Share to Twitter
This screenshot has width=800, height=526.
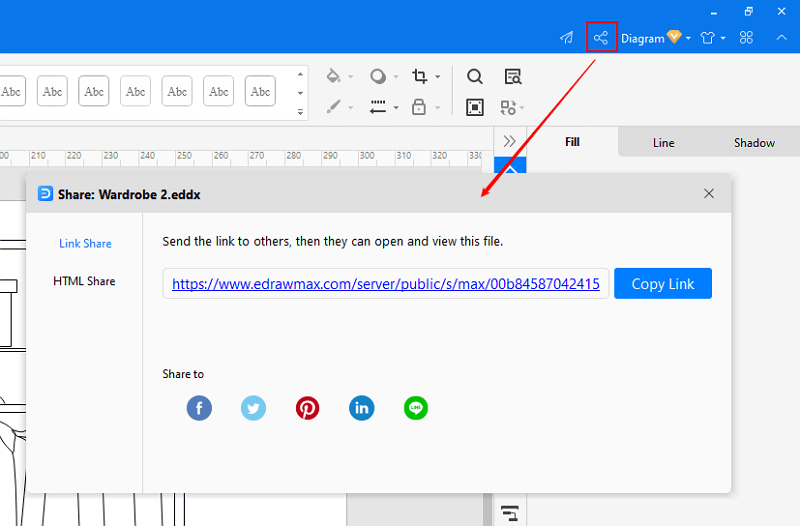253,408
